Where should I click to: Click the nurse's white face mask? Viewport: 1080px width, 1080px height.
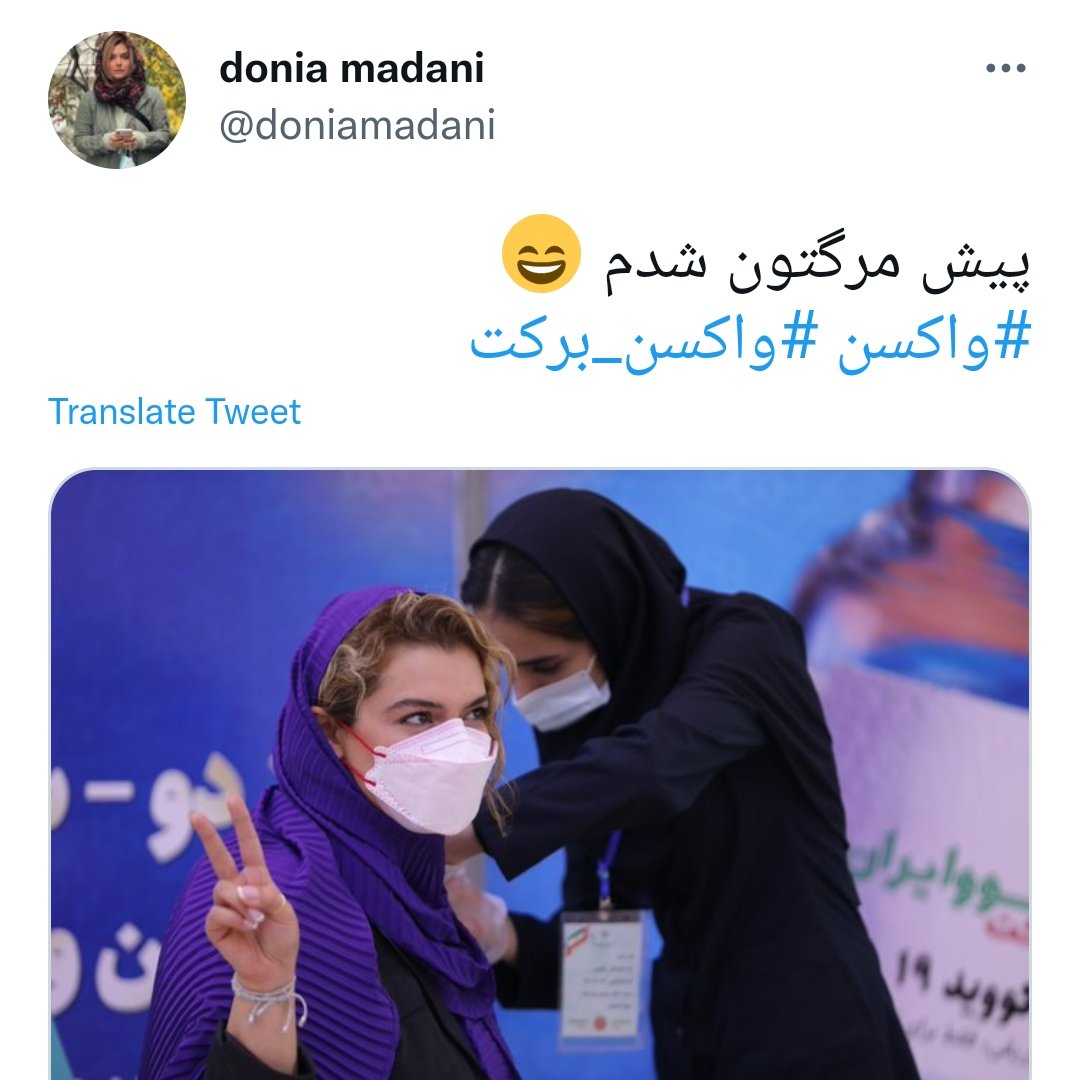(561, 697)
